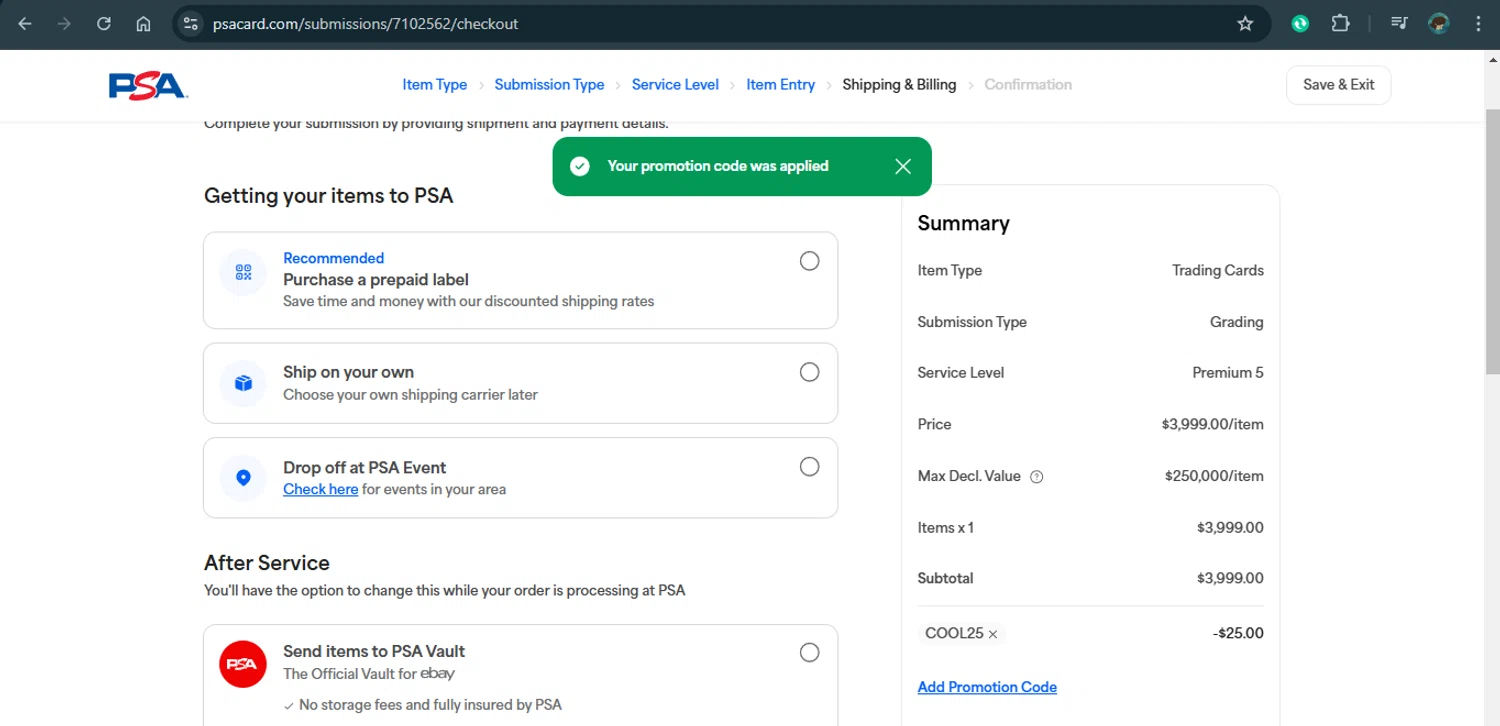The image size is (1500, 726).
Task: Choose Drop off at PSA Event
Action: click(809, 467)
